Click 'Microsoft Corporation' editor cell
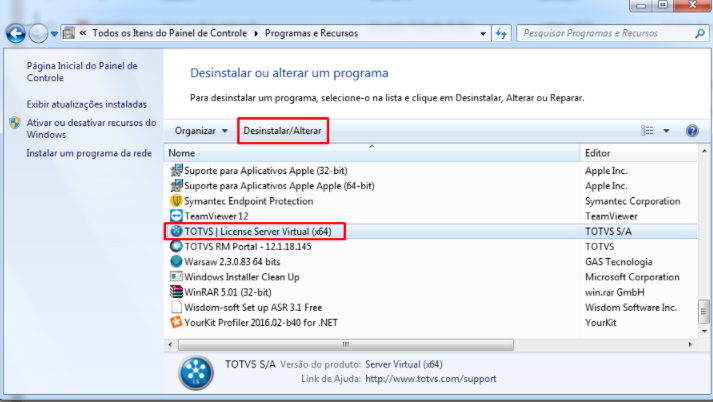 (632, 277)
